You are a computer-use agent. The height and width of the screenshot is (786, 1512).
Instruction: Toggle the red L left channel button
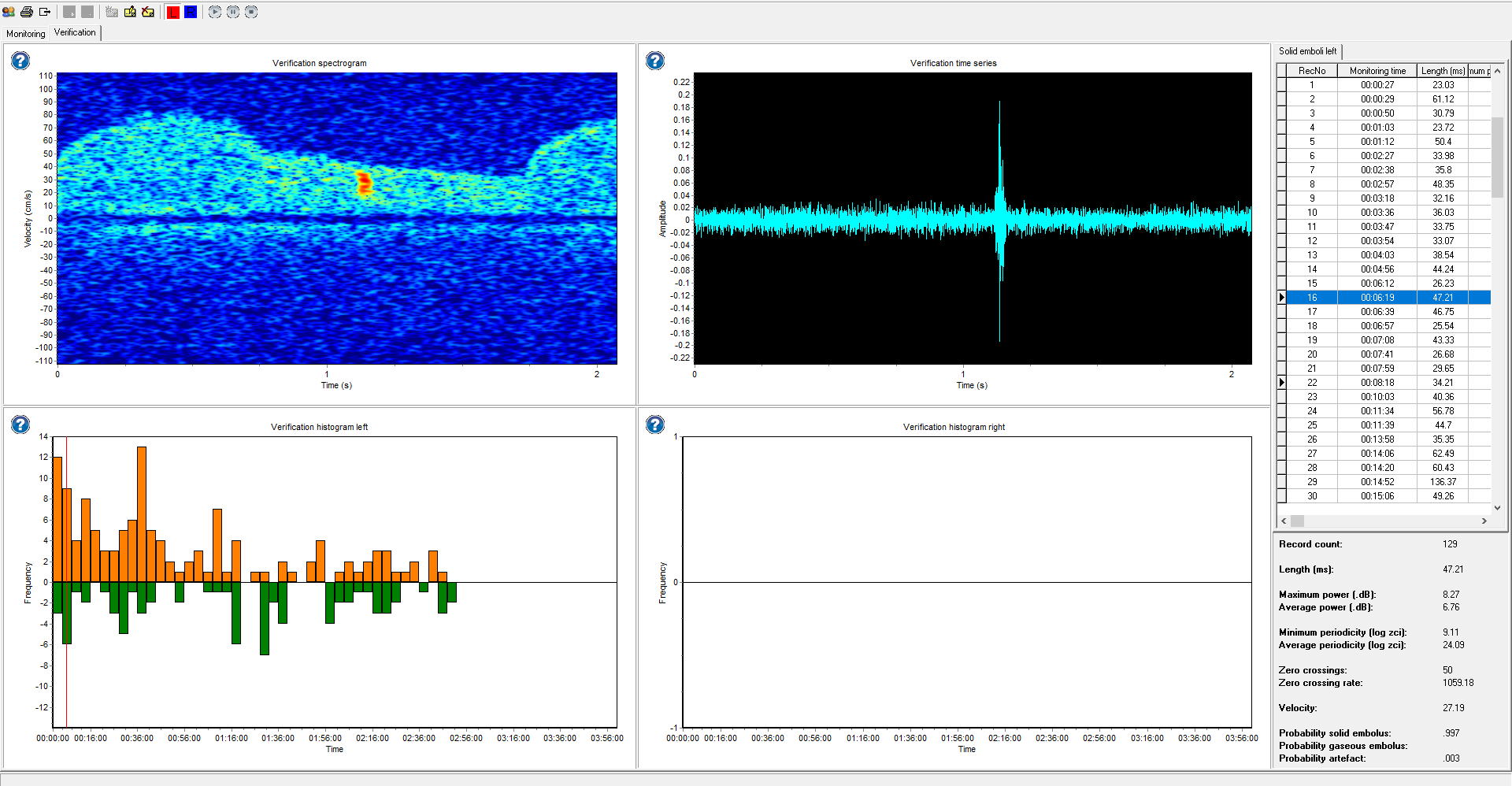(173, 12)
